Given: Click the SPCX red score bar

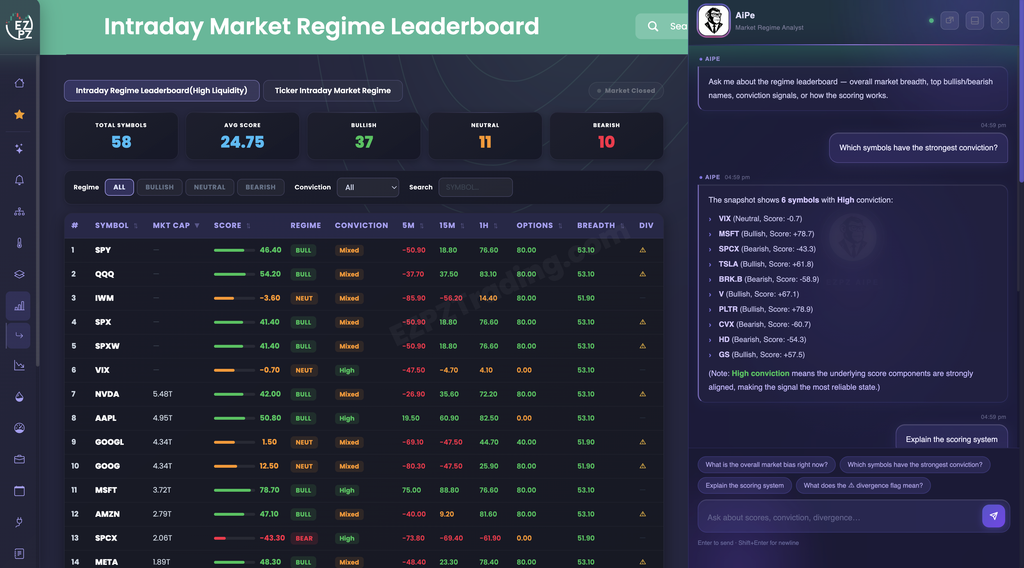Looking at the screenshot, I should coord(234,539).
